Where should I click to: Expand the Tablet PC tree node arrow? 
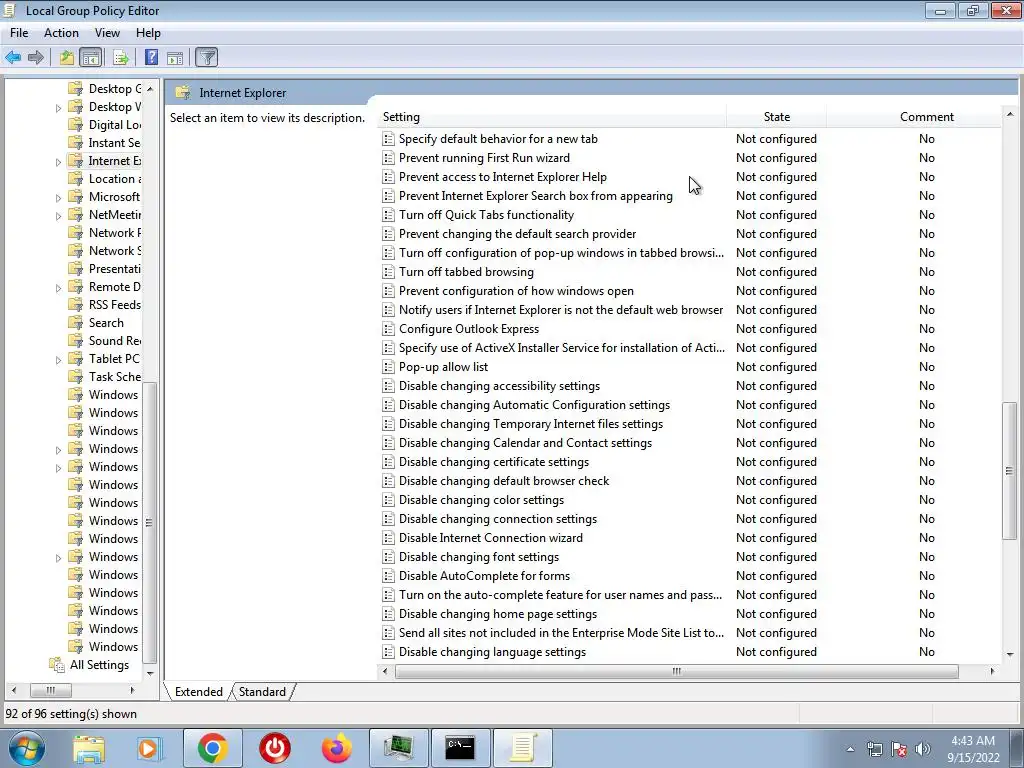click(x=58, y=360)
